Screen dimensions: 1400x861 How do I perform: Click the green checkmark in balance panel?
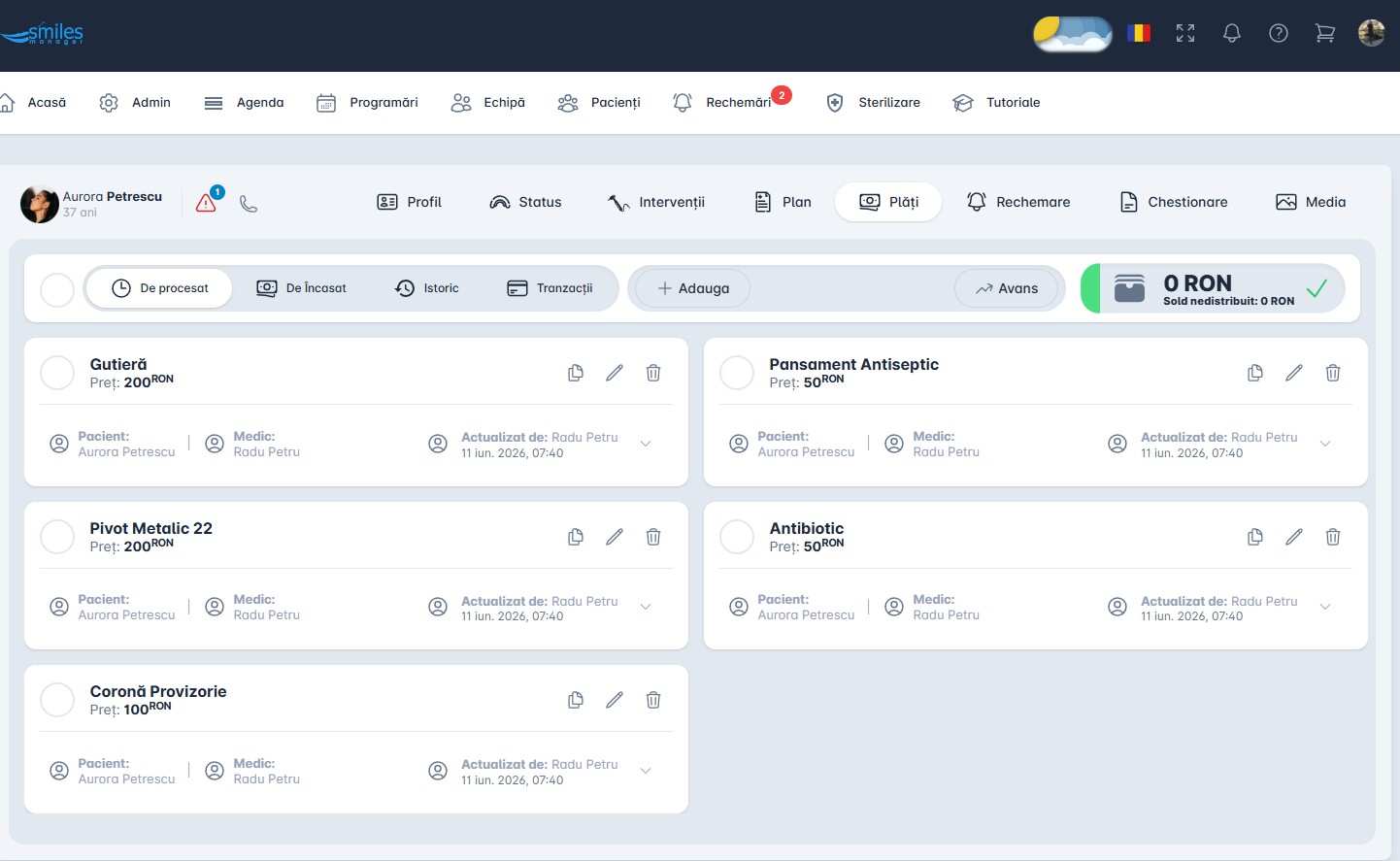[x=1317, y=288]
